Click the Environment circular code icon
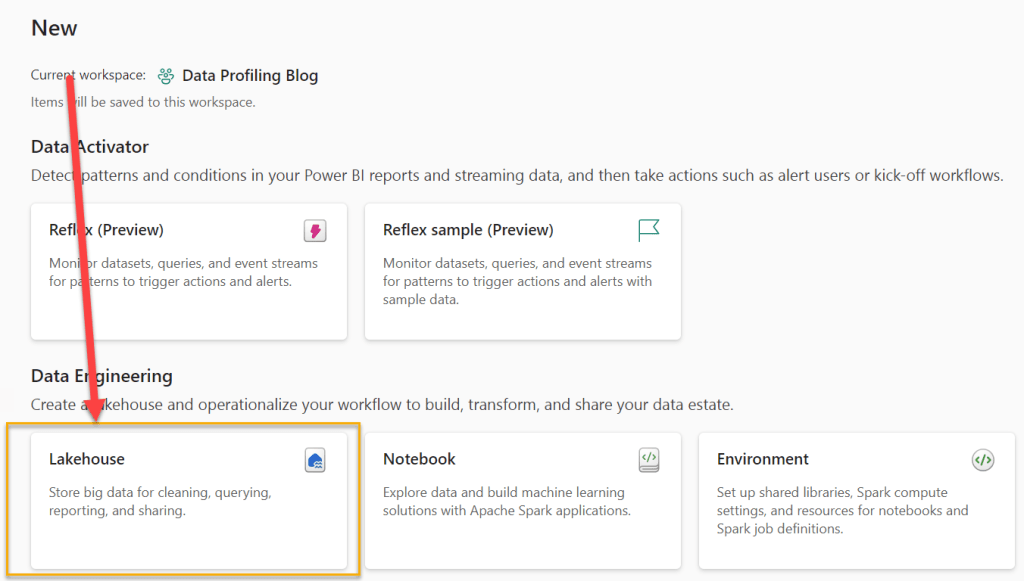 tap(983, 460)
